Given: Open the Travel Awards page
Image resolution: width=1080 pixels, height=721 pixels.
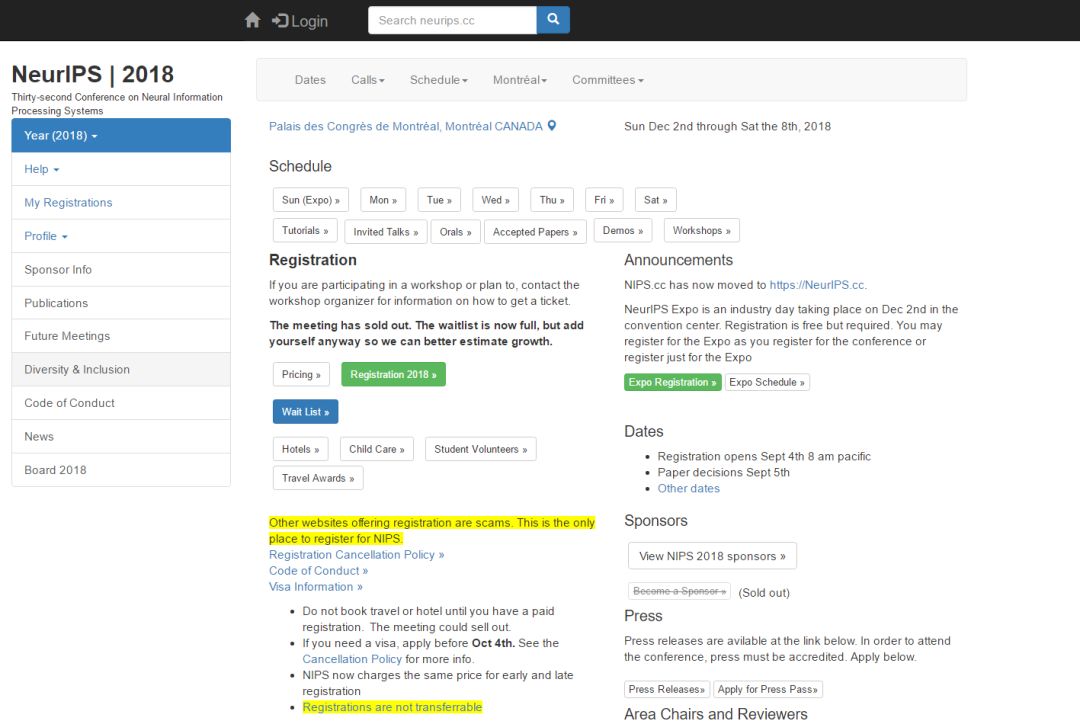Looking at the screenshot, I should [x=318, y=478].
